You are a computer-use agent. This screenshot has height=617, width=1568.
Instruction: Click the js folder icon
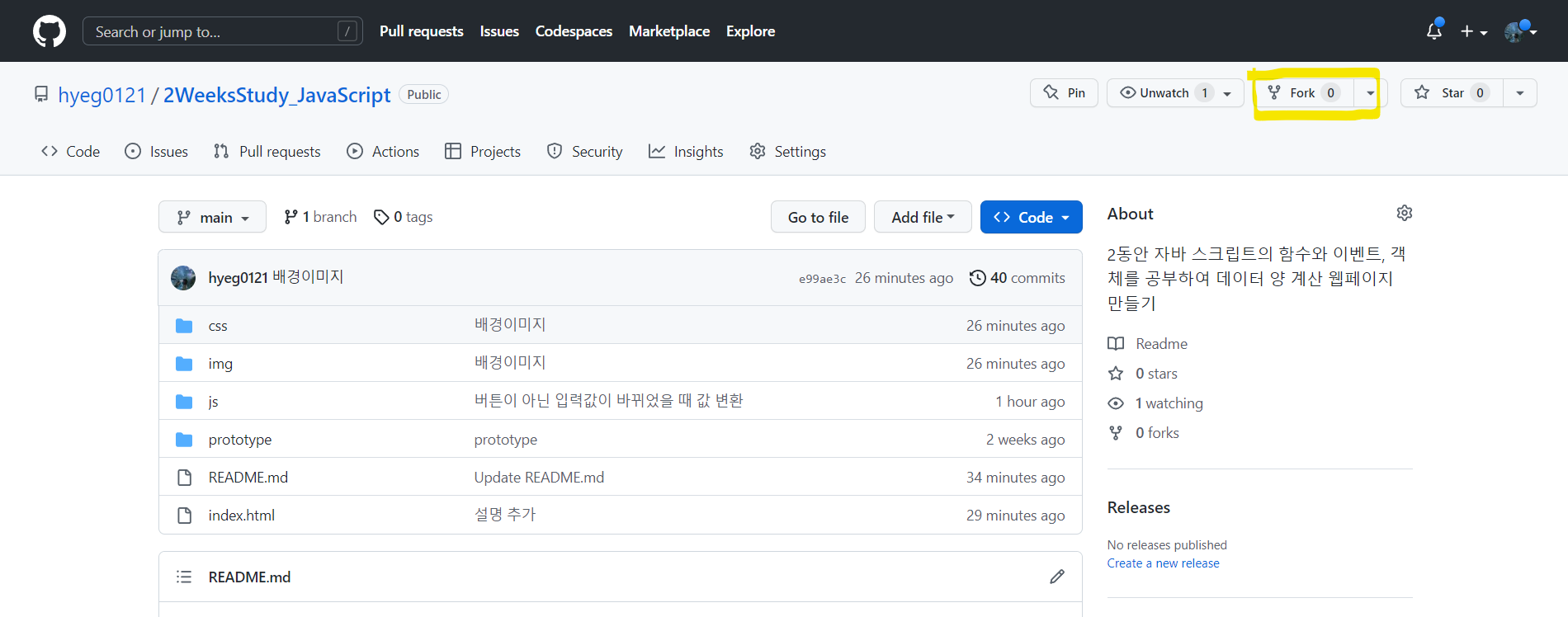(184, 402)
